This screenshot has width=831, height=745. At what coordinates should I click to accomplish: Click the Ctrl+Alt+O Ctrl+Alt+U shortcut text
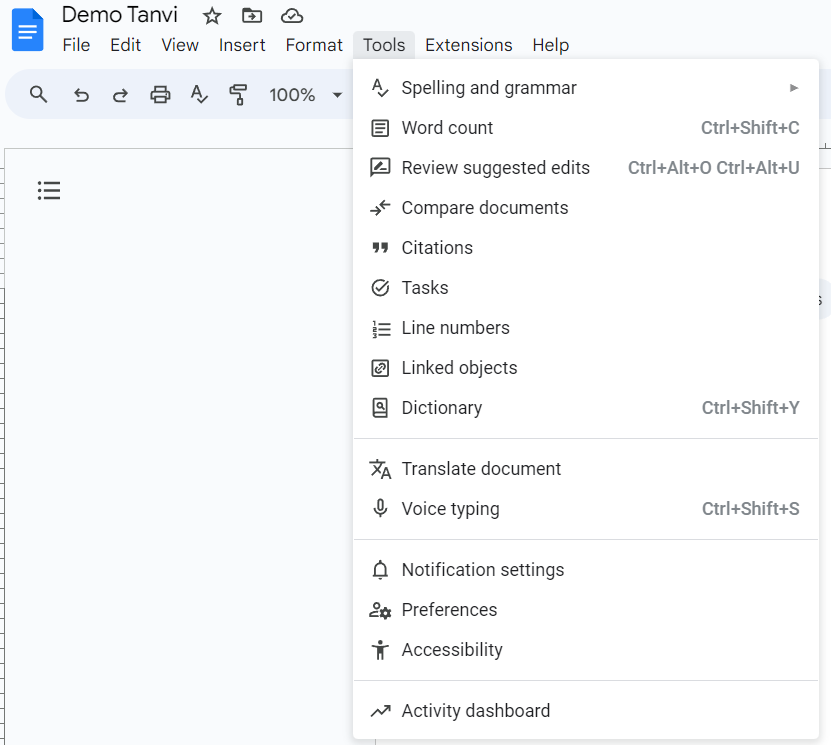coord(713,168)
